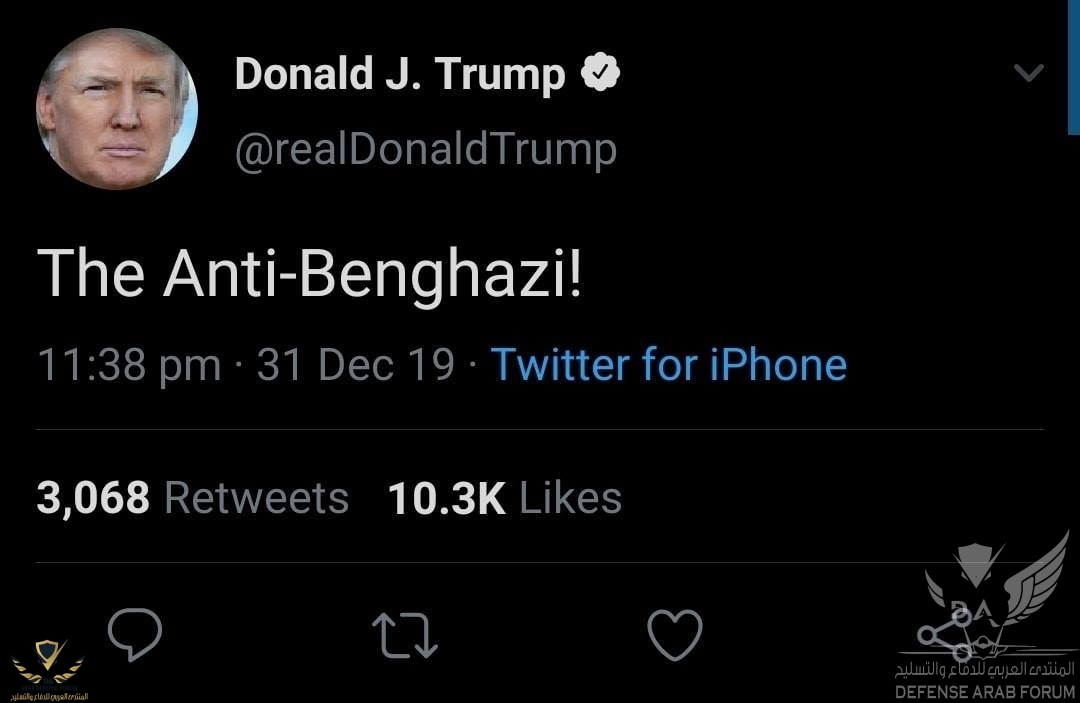
Task: View the 3,068 Retweets list
Action: tap(192, 498)
